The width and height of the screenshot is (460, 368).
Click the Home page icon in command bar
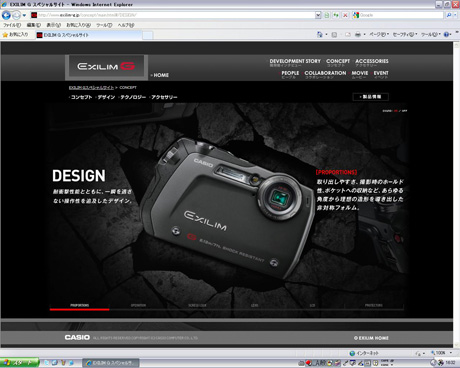click(319, 34)
